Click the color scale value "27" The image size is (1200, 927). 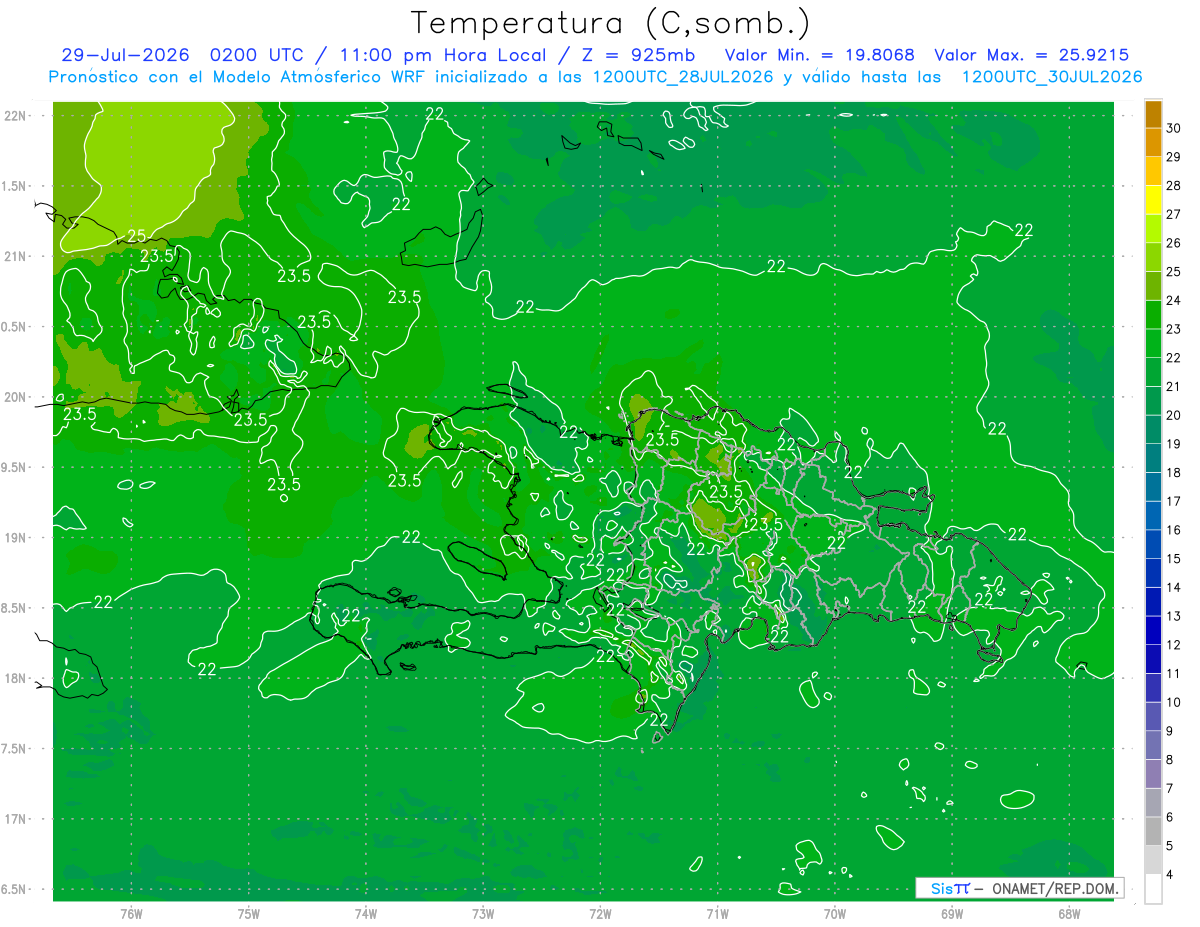tap(1173, 214)
